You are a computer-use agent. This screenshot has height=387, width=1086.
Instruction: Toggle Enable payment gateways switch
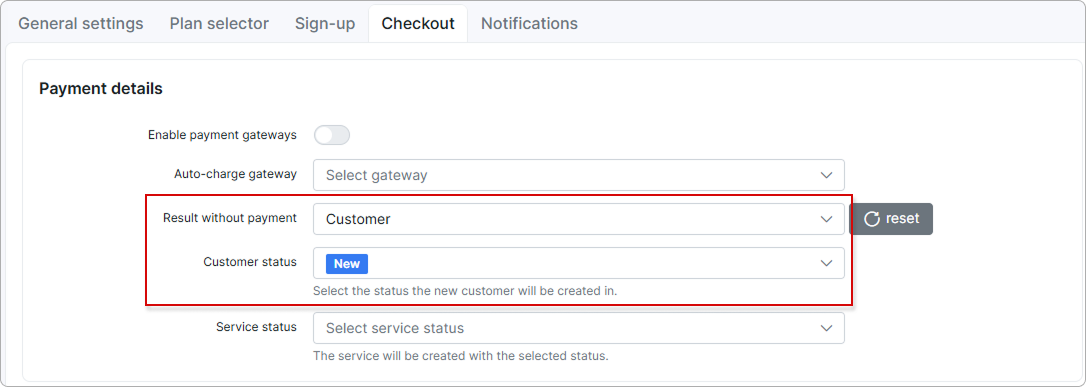coord(332,135)
